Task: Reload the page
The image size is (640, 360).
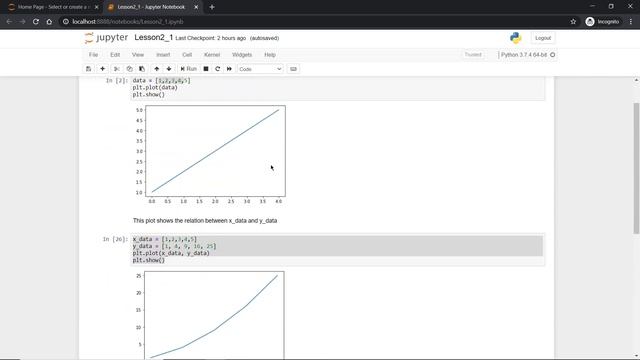Action: [36, 22]
